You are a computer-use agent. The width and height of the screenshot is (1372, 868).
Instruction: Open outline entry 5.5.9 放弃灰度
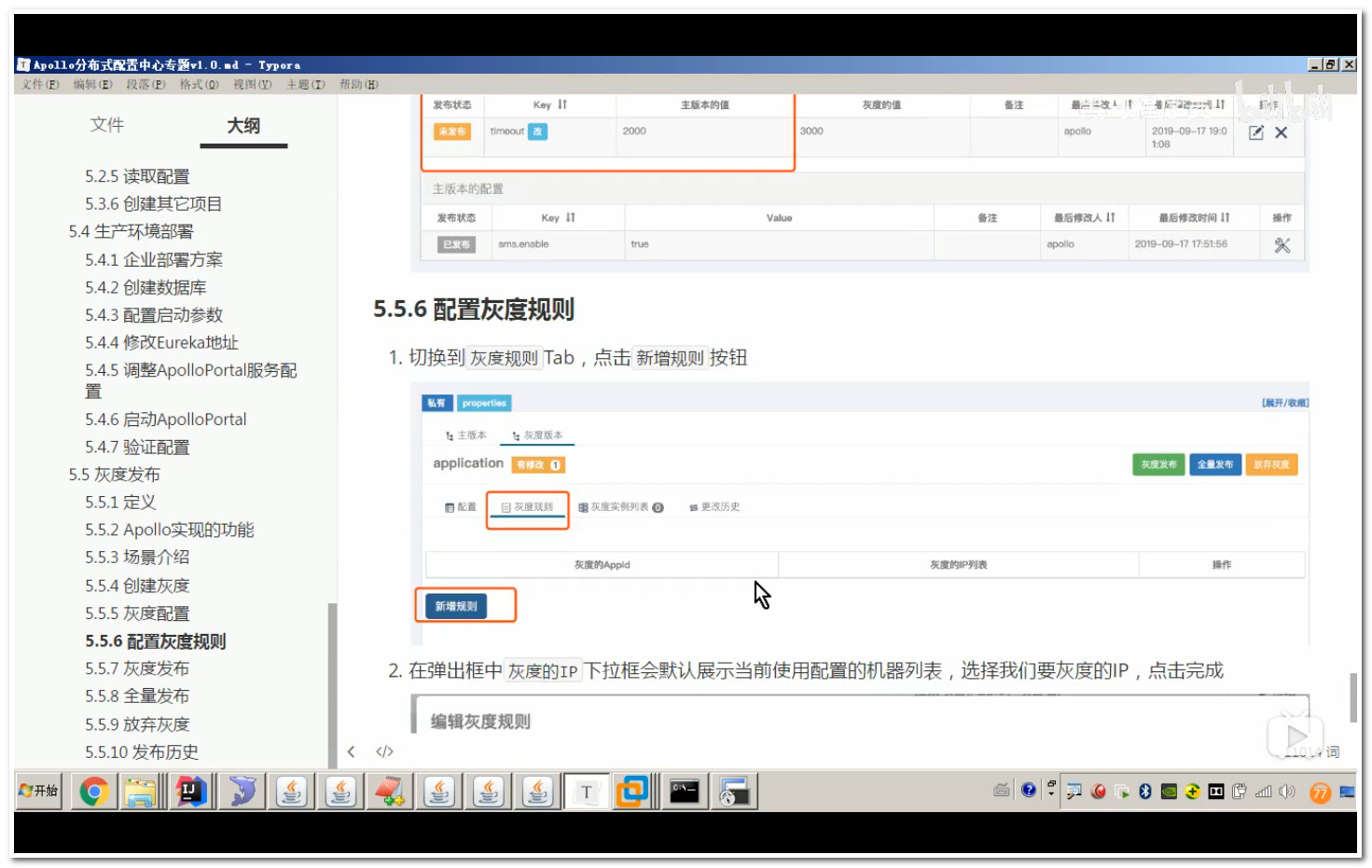[137, 724]
